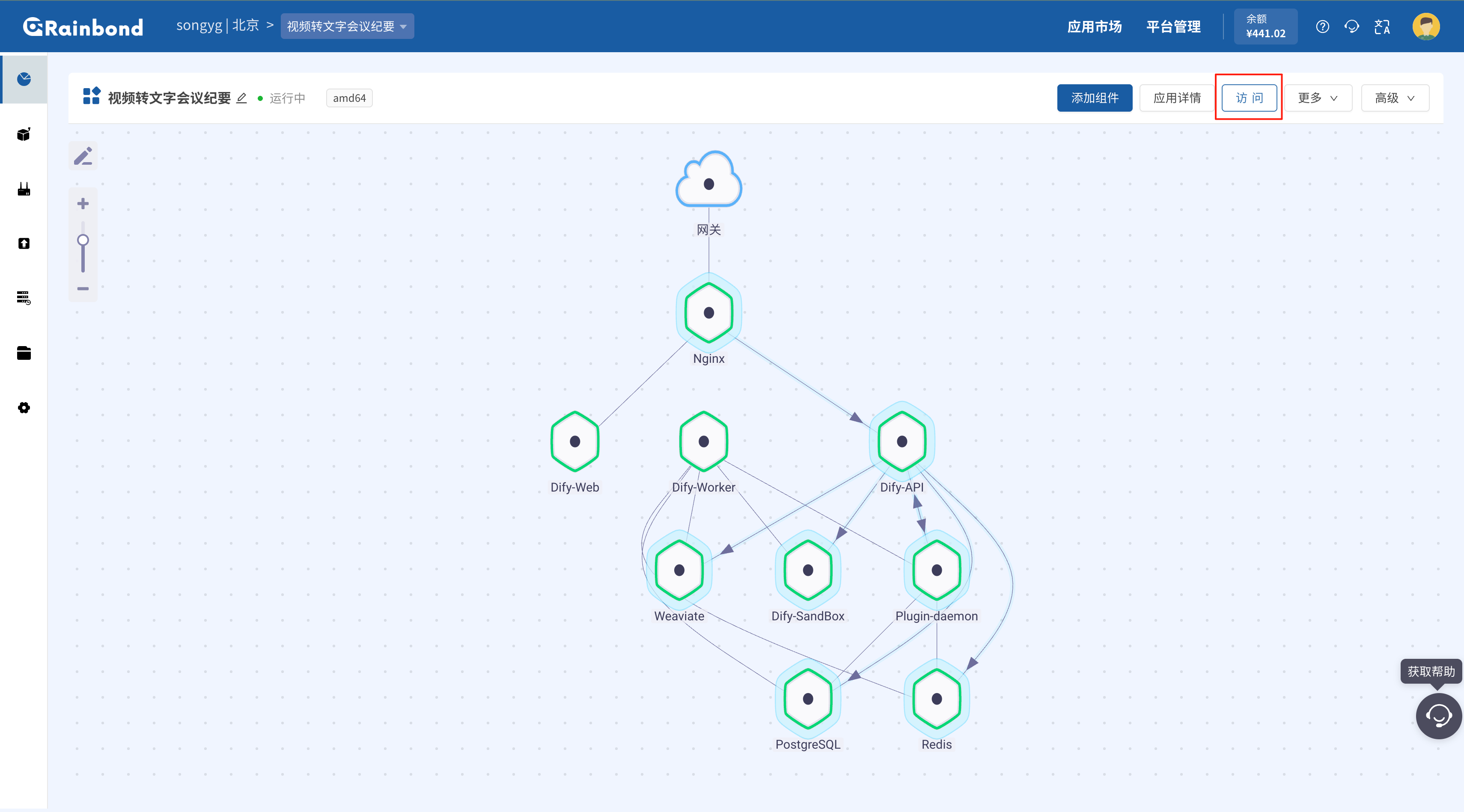Open the upload arrow sidebar icon
1464x812 pixels.
pyautogui.click(x=24, y=243)
